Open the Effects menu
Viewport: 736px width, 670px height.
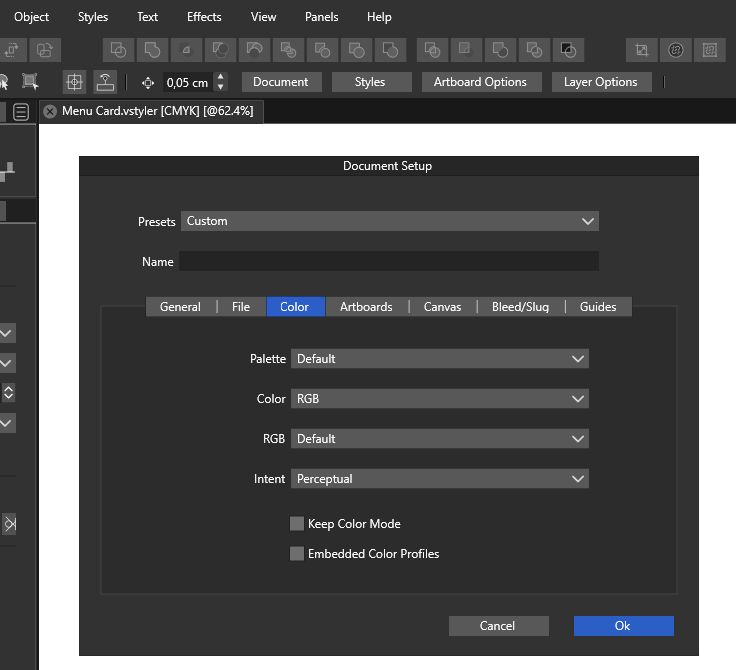pos(204,17)
